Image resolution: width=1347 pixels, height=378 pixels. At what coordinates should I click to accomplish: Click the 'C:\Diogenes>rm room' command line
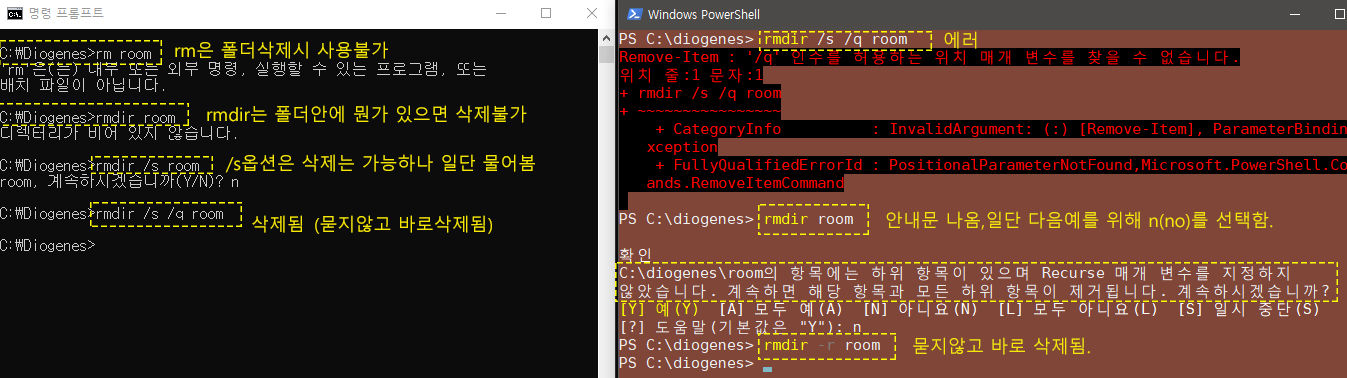[x=76, y=53]
